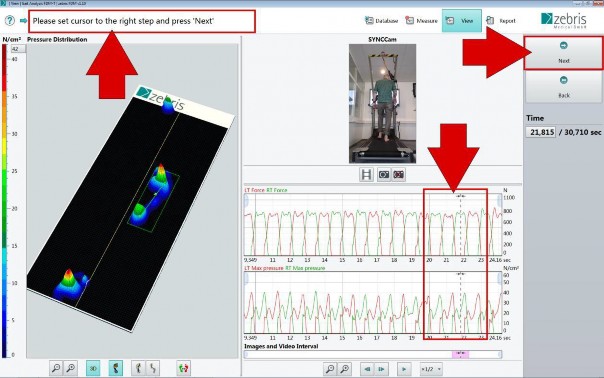Play the recording
Image resolution: width=604 pixels, height=378 pixels.
point(404,369)
